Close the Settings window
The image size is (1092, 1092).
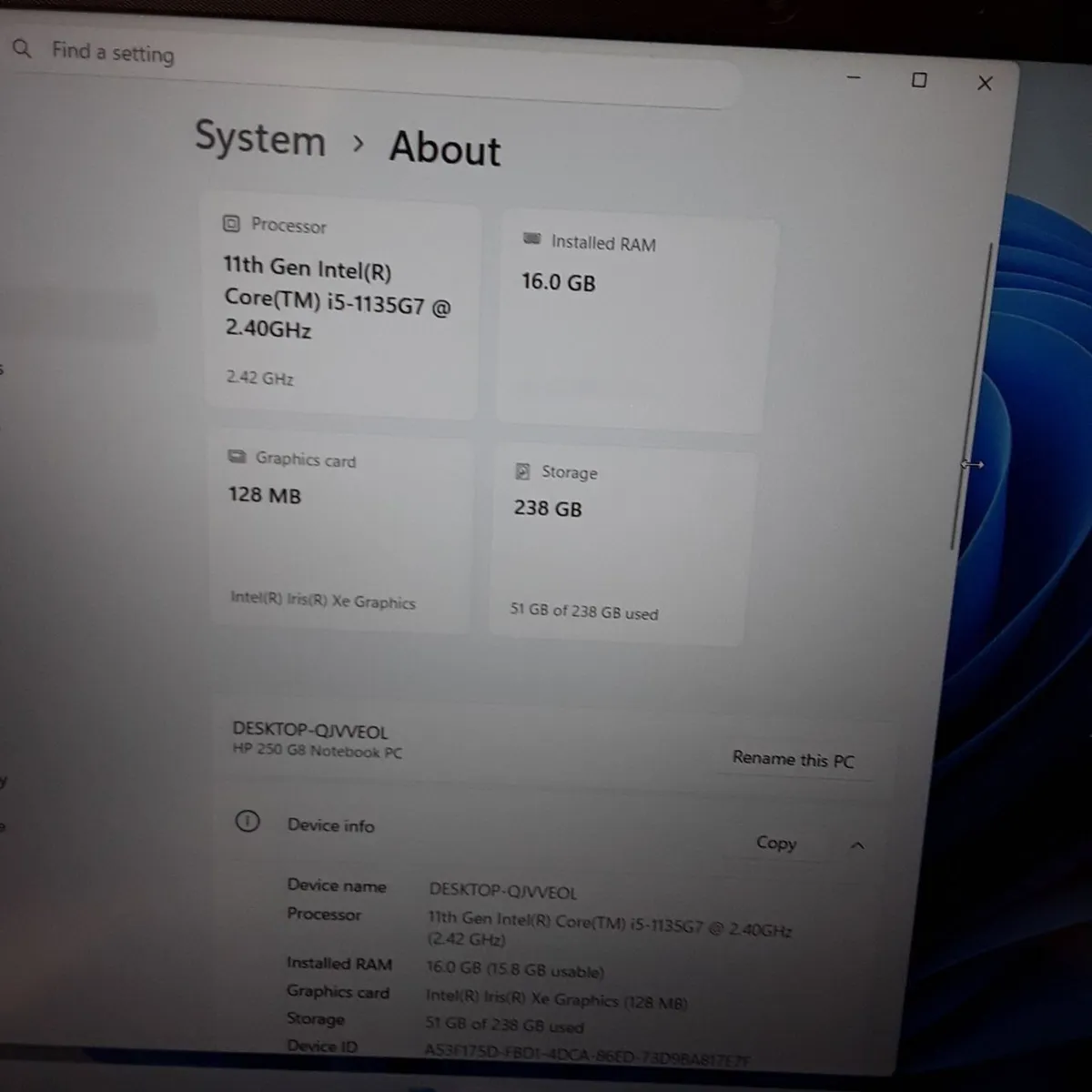point(985,83)
